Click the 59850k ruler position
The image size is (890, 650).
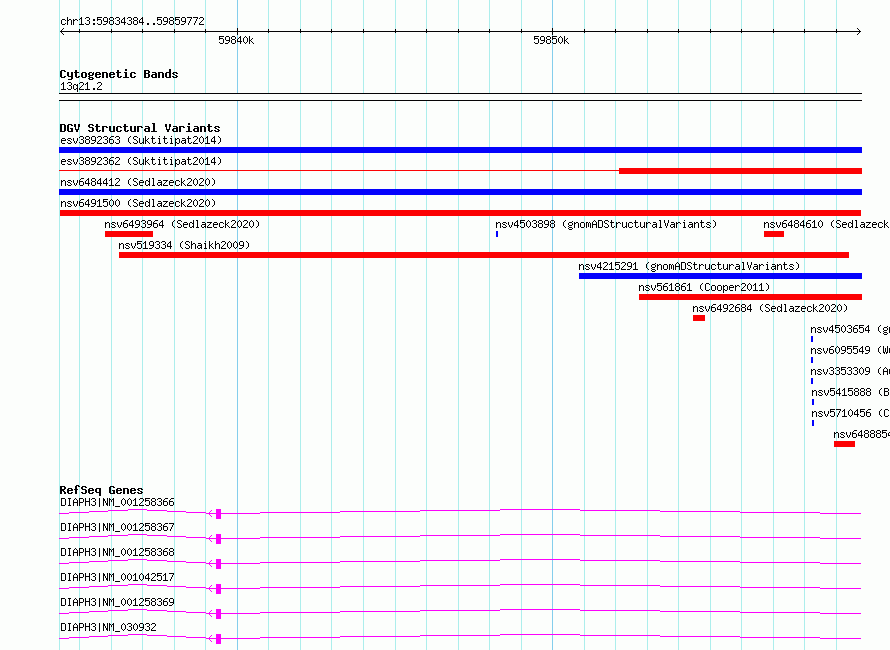[x=551, y=40]
